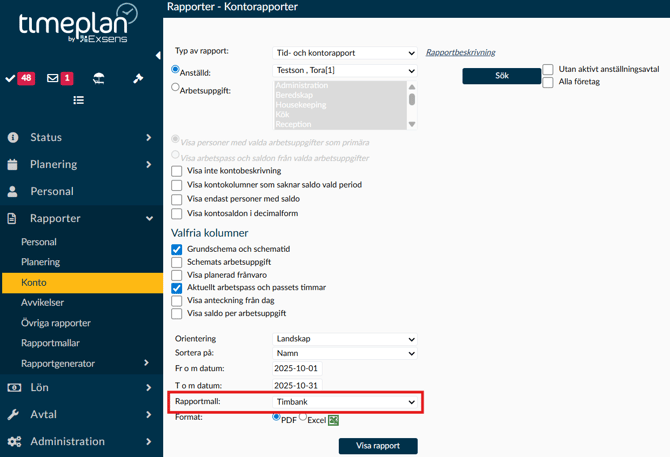Select the Arbetsuppgift radio button
The width and height of the screenshot is (670, 457).
pyautogui.click(x=176, y=88)
